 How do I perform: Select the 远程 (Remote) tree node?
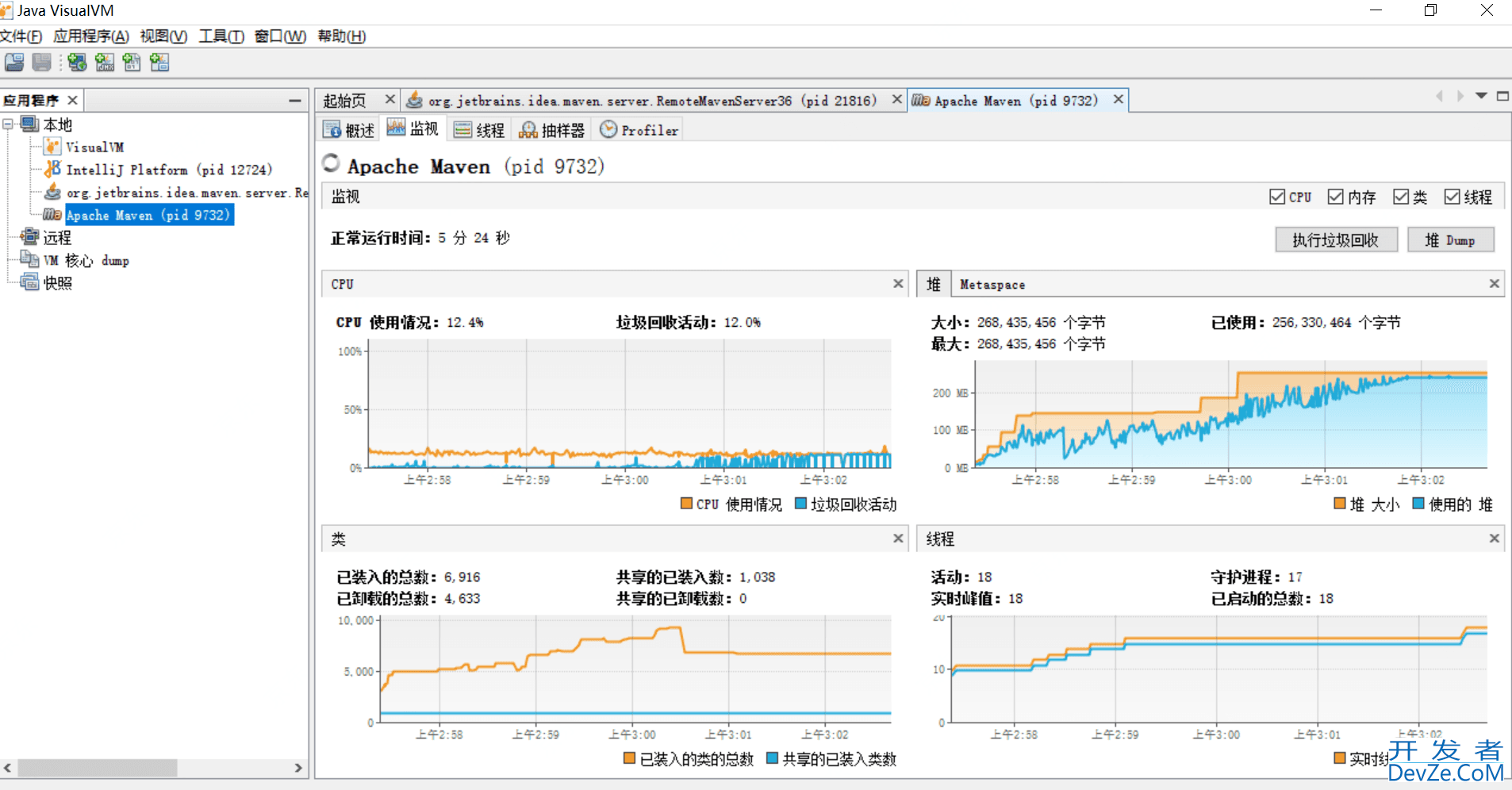(57, 238)
